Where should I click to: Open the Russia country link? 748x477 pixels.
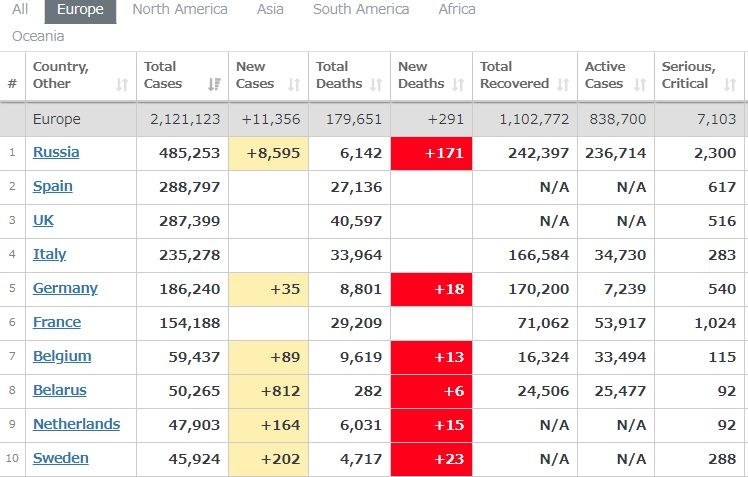[x=56, y=153]
